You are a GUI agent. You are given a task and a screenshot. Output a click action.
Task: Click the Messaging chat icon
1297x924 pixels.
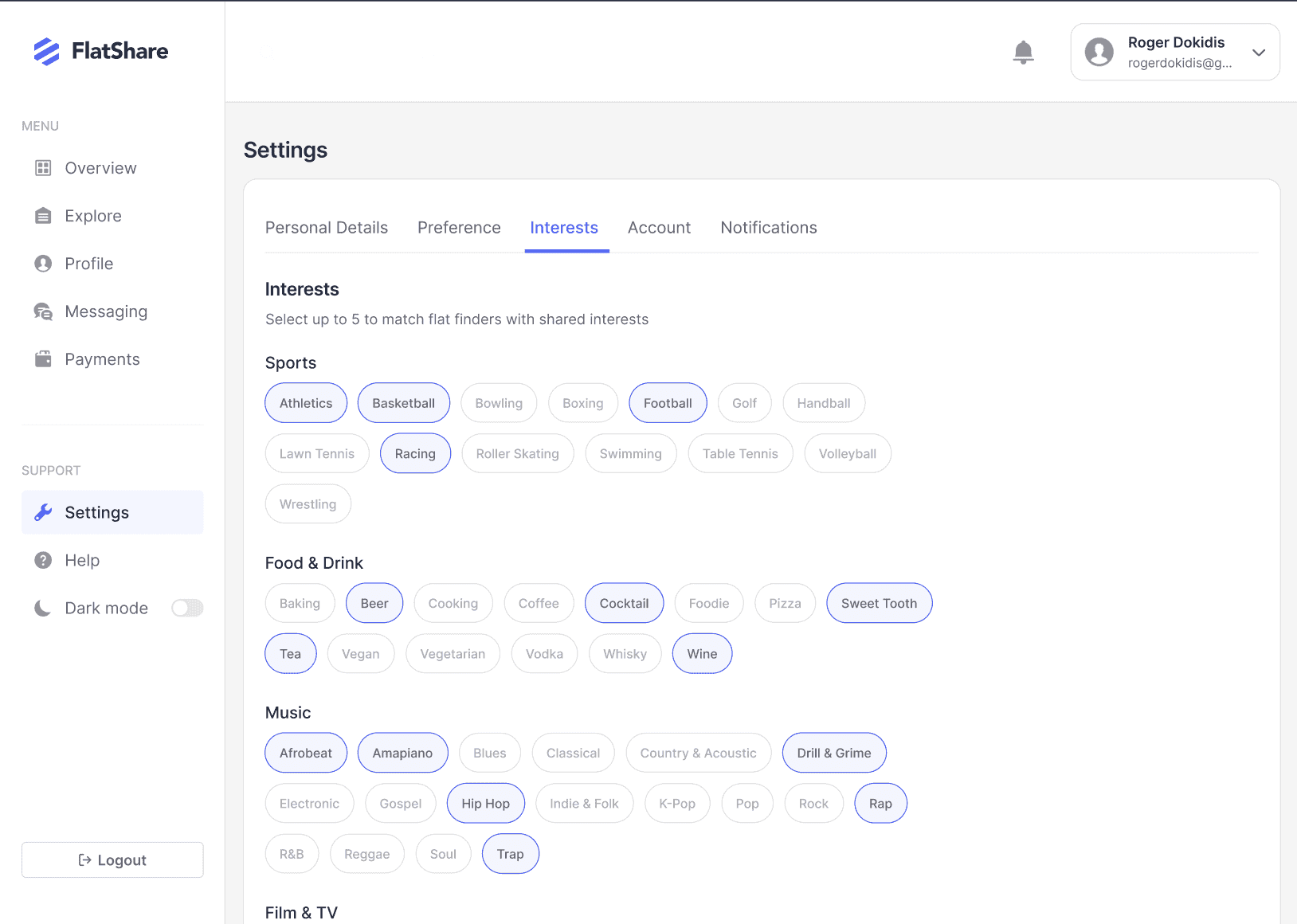[43, 311]
